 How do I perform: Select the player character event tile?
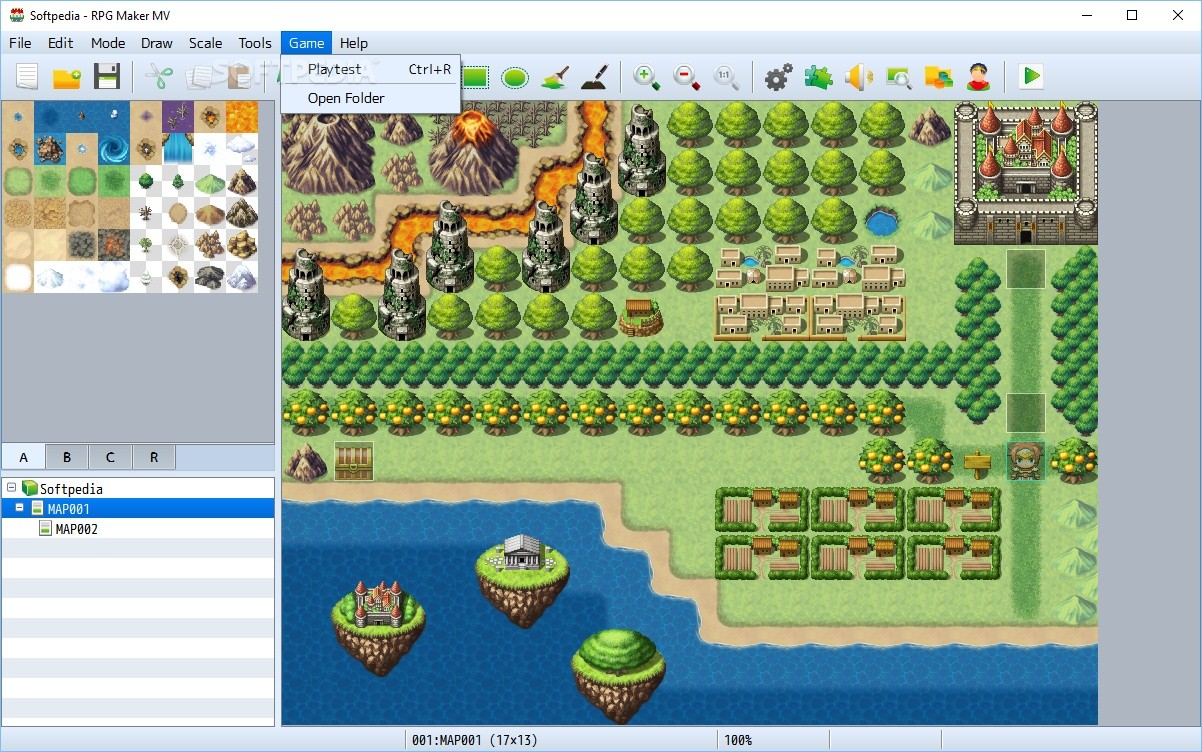pos(1026,461)
